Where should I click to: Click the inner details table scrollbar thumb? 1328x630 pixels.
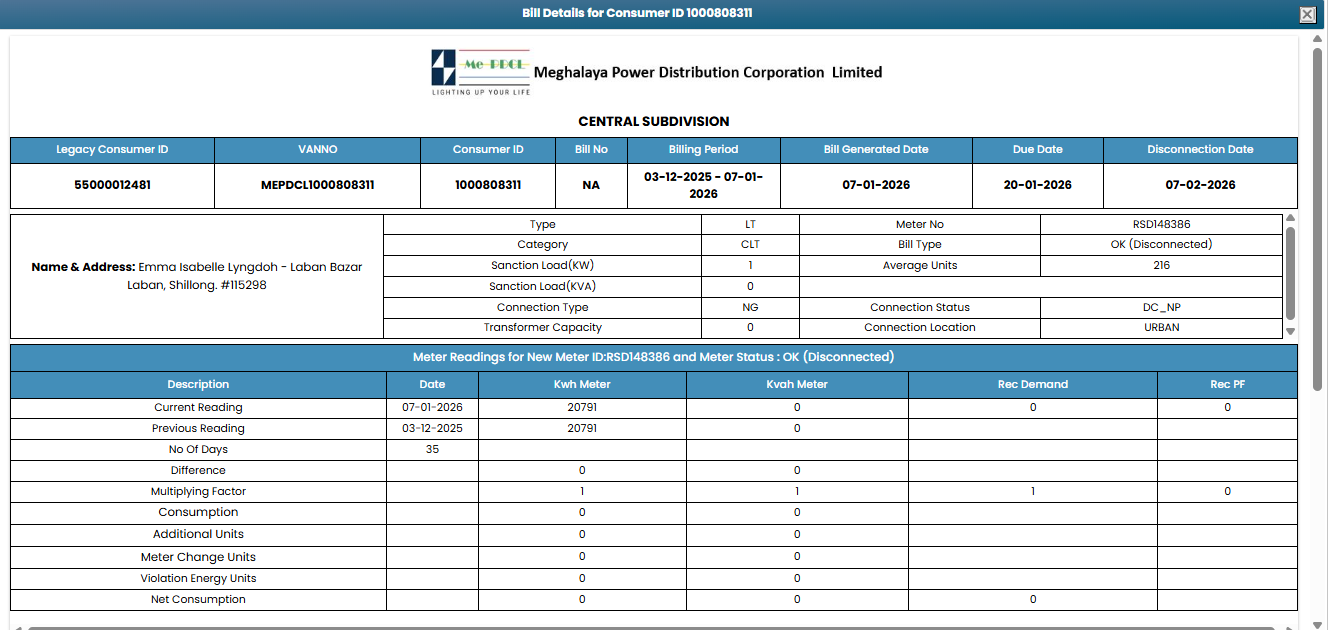coord(1290,272)
